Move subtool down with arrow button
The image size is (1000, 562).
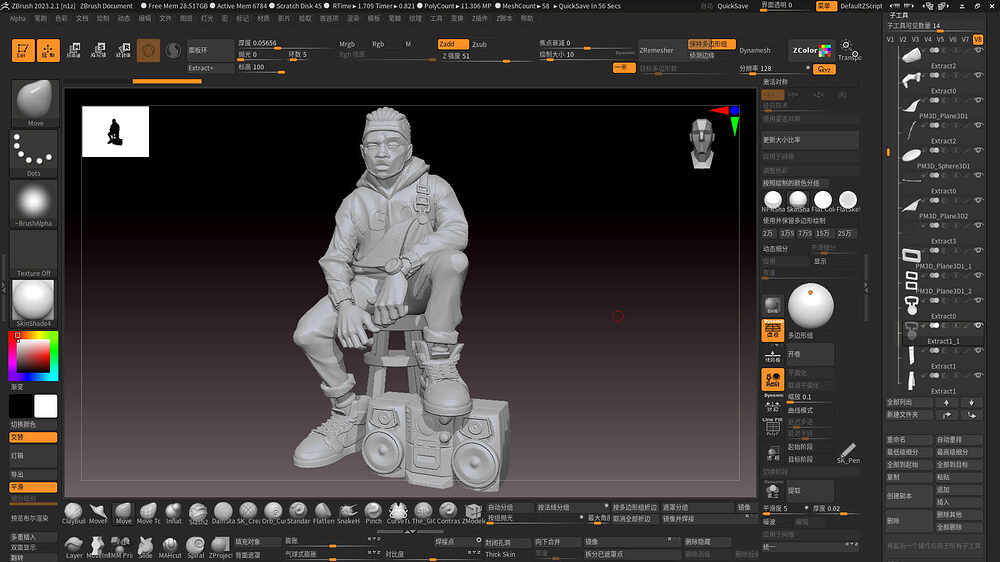tap(971, 403)
